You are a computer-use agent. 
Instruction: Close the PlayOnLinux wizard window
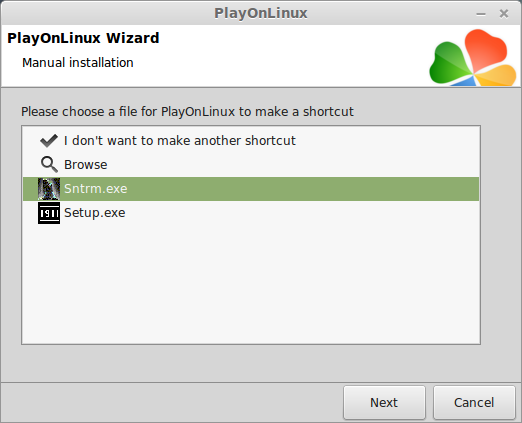pos(504,14)
